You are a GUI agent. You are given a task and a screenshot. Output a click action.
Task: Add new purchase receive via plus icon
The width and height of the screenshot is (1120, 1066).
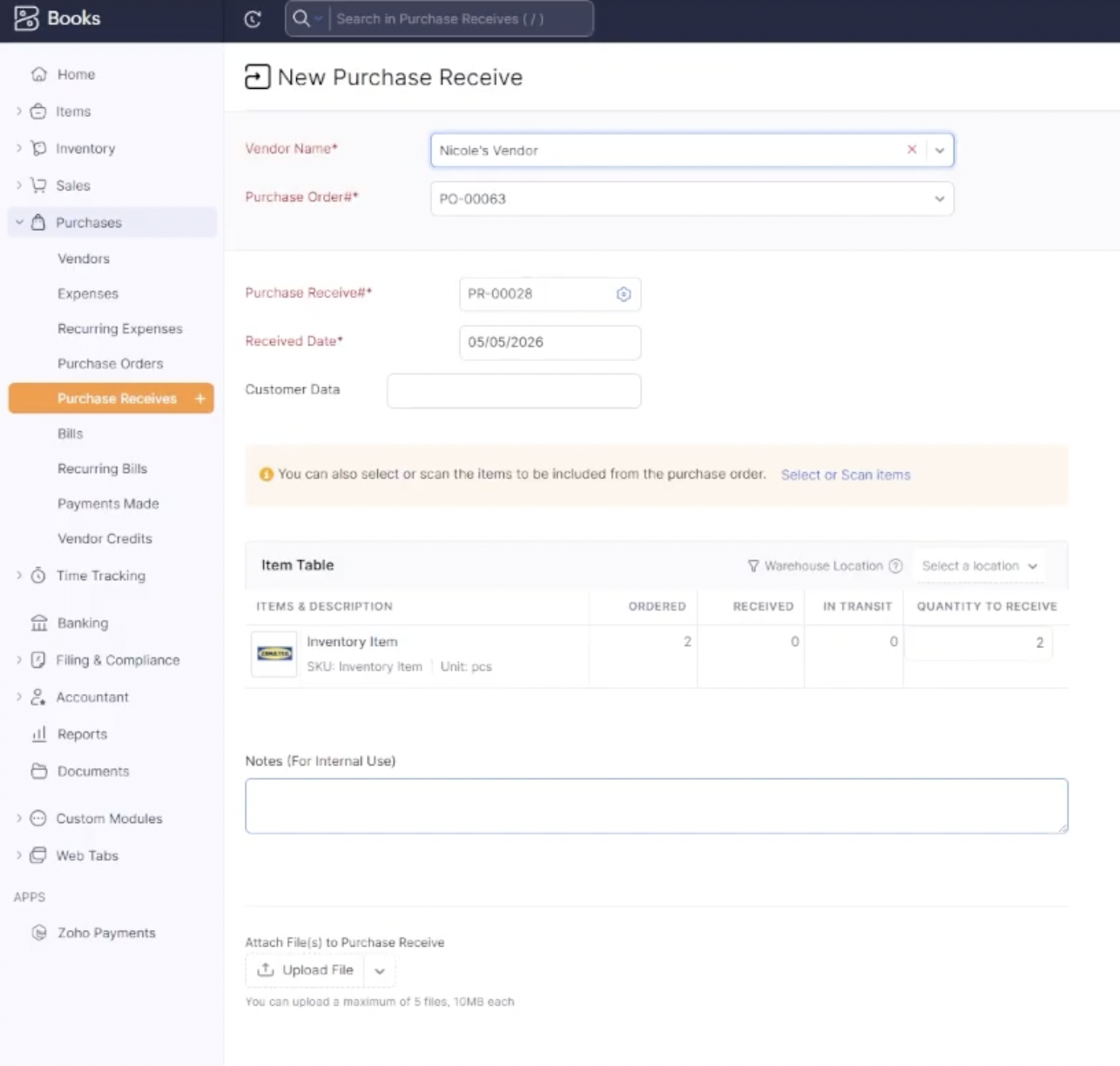tap(199, 398)
